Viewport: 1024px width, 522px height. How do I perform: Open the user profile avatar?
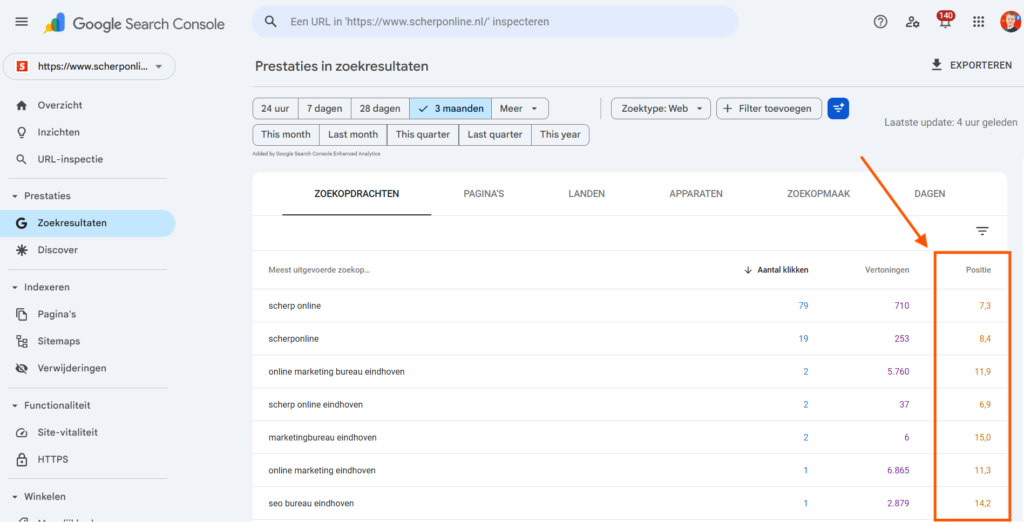coord(1009,22)
